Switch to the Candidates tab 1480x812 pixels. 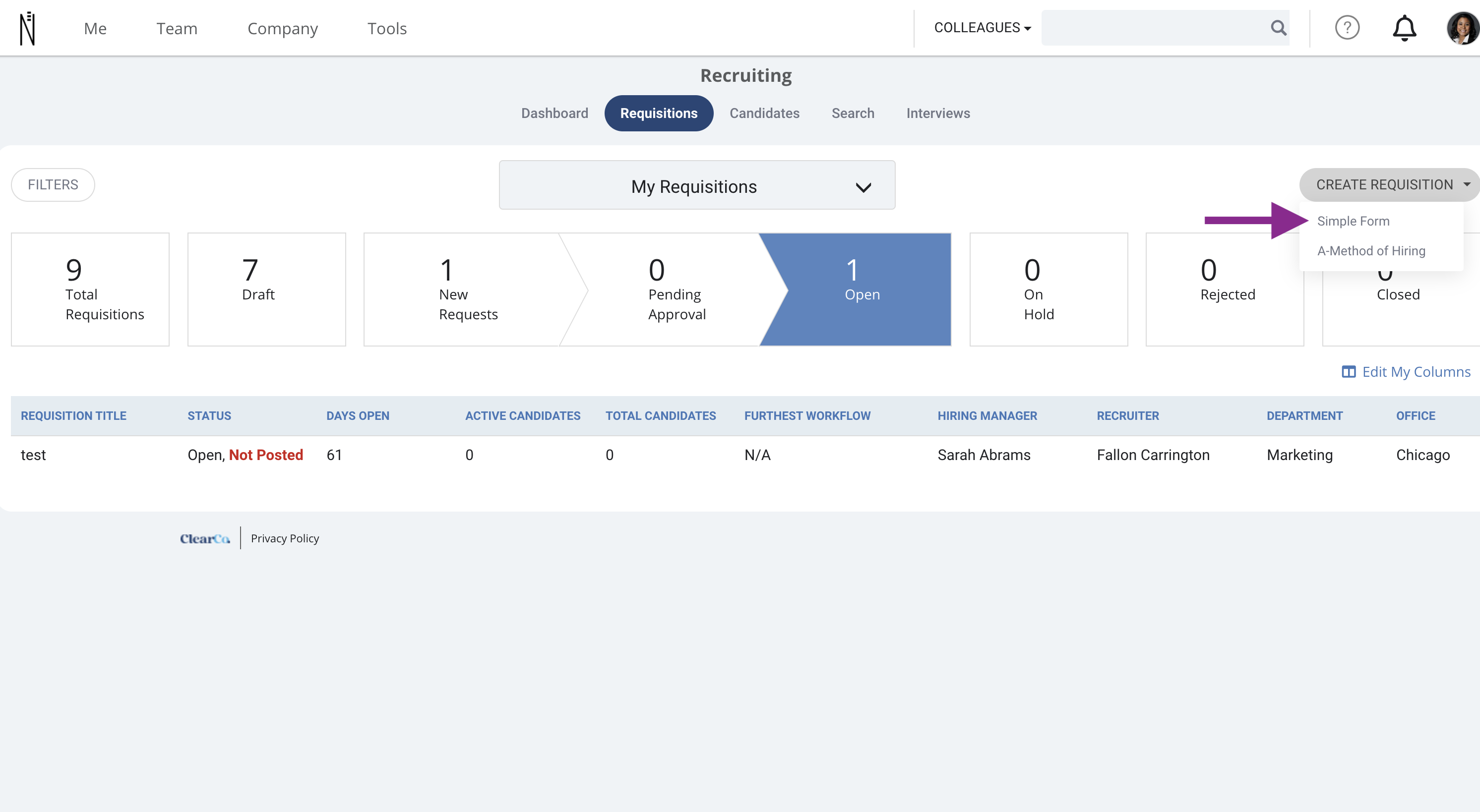(764, 113)
